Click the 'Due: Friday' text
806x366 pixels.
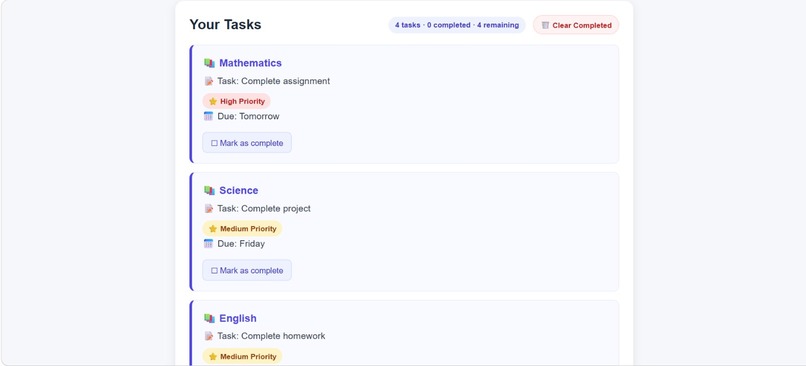pyautogui.click(x=241, y=244)
